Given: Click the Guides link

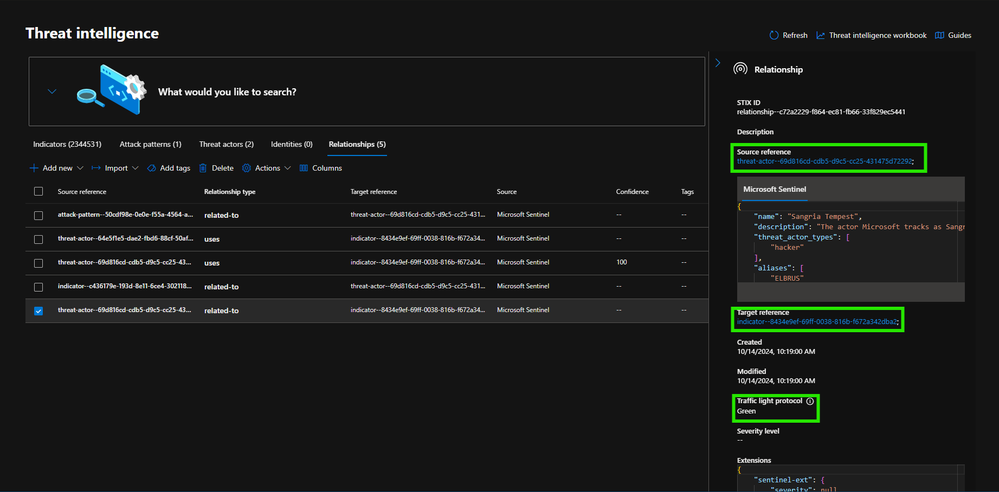Looking at the screenshot, I should click(959, 36).
